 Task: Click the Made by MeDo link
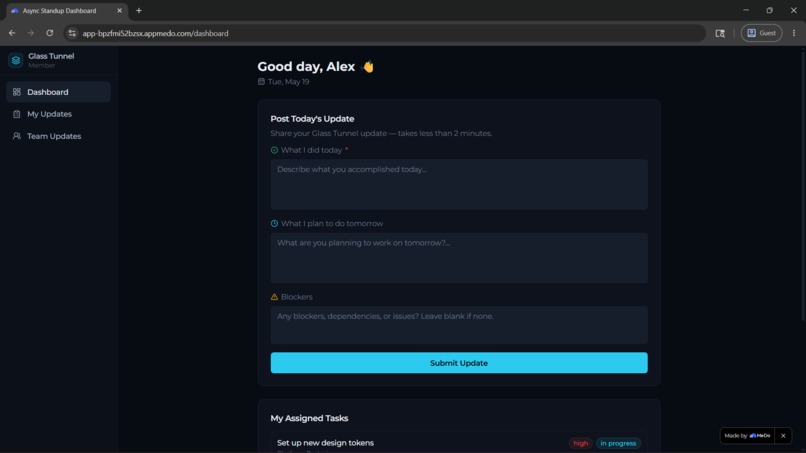(x=747, y=436)
